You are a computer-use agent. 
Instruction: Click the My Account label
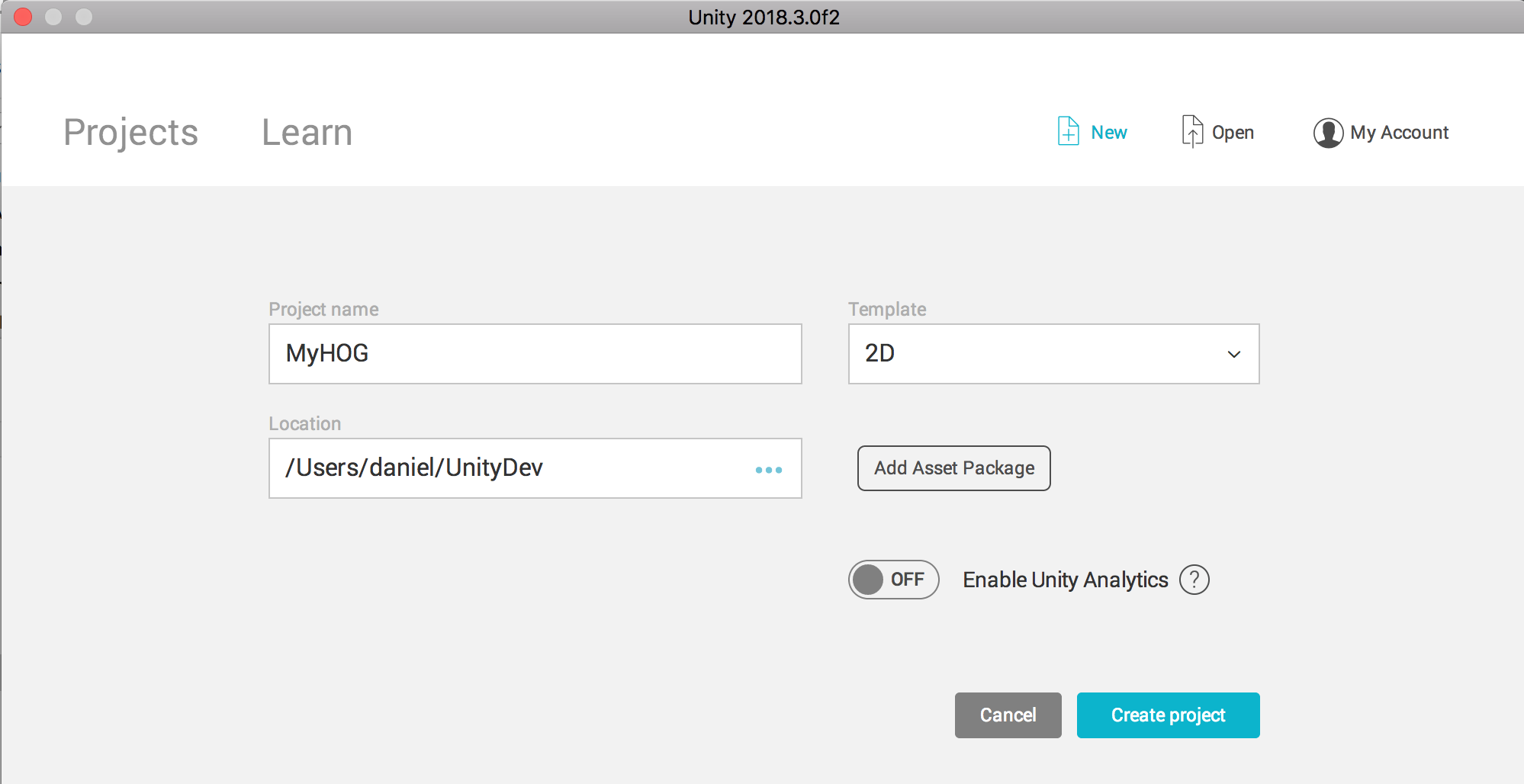pyautogui.click(x=1399, y=133)
